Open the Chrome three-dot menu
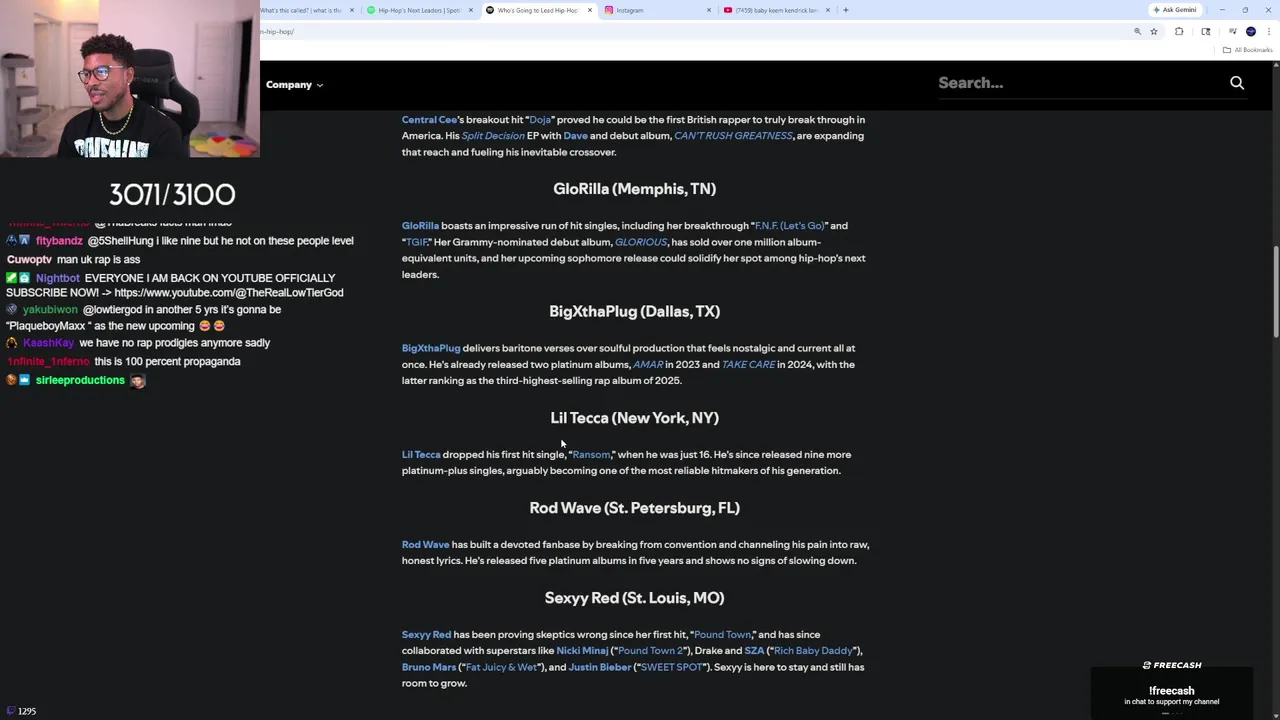 pos(1269,32)
